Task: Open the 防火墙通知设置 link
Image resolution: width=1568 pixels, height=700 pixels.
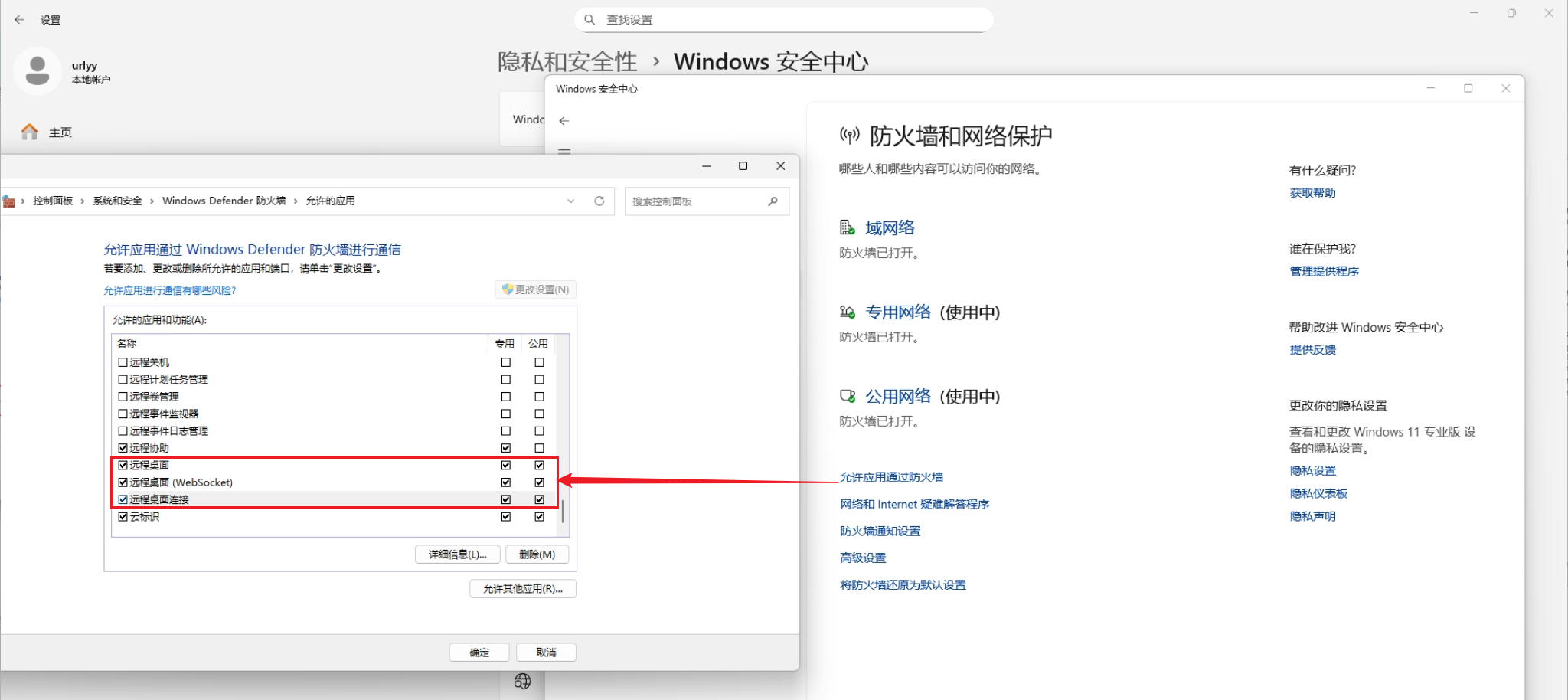Action: (880, 531)
